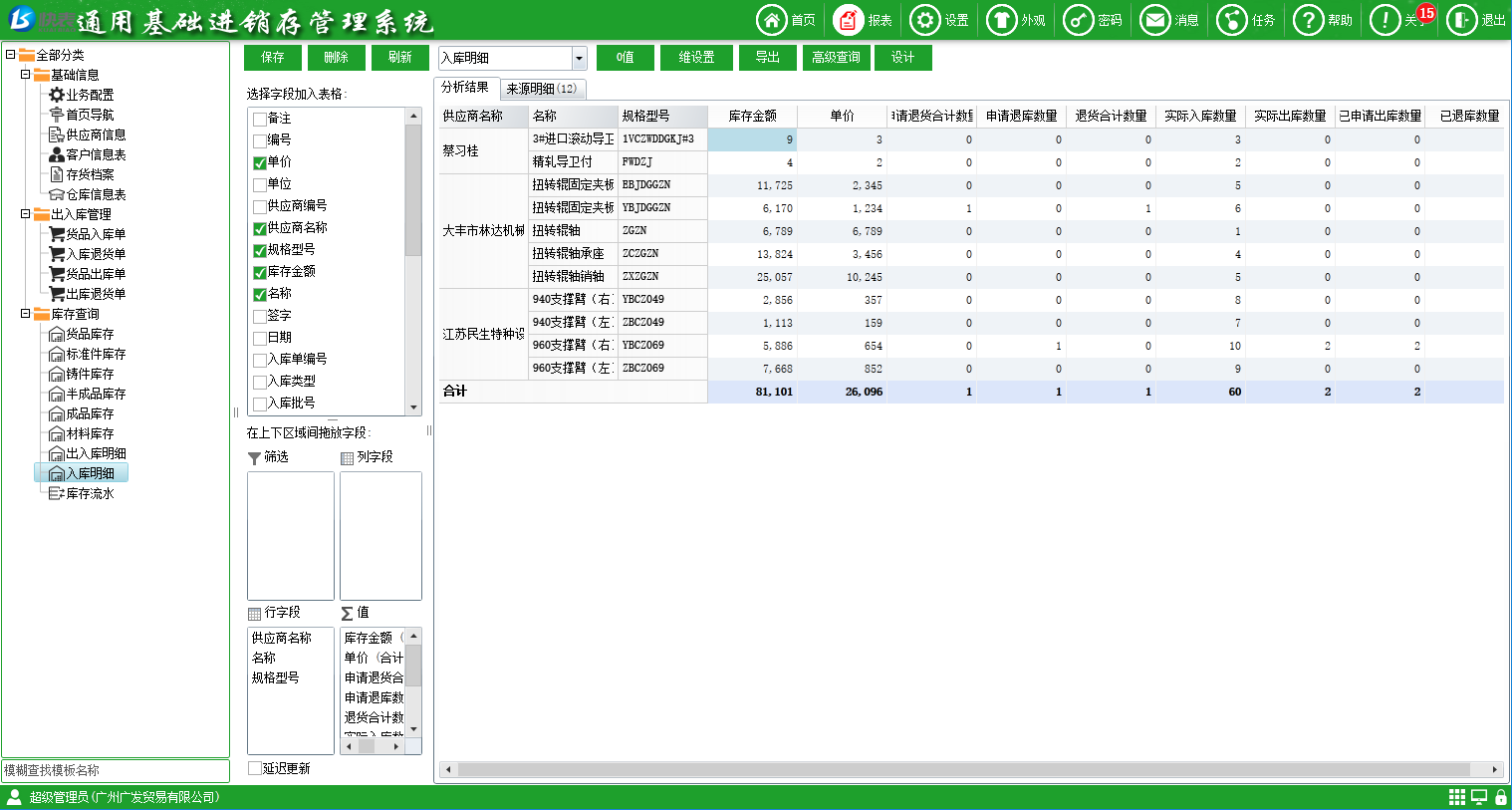This screenshot has height=810, width=1512.
Task: Open 供应商信息 in the tree
Action: pos(88,135)
